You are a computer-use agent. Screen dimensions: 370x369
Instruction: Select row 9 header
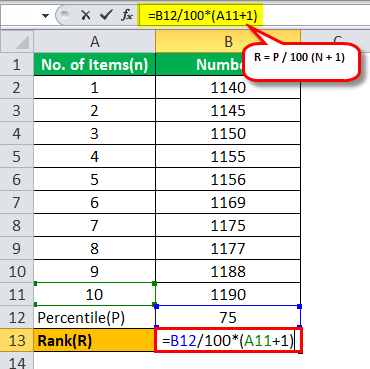(x=17, y=248)
